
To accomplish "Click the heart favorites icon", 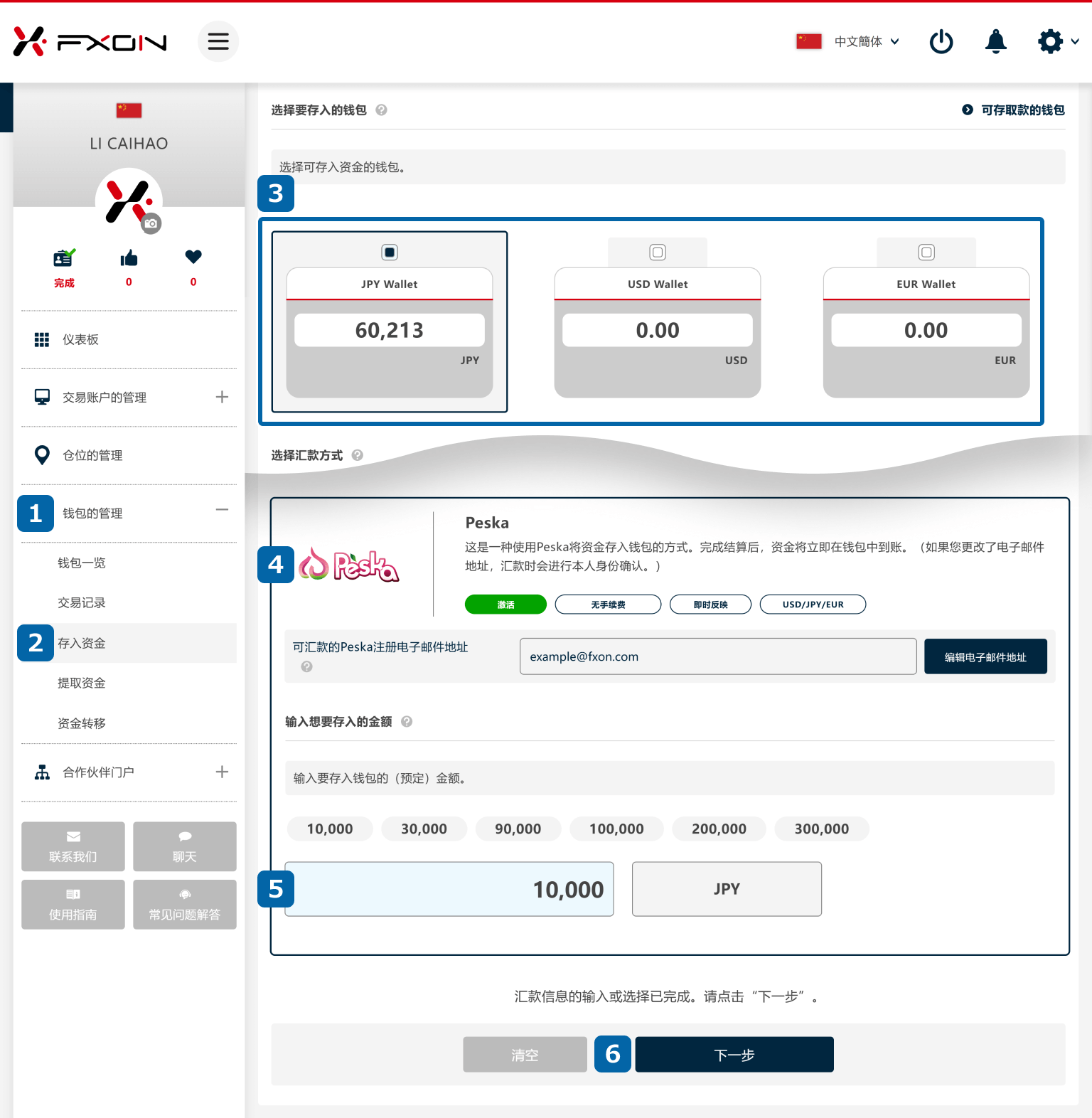I will (x=193, y=257).
